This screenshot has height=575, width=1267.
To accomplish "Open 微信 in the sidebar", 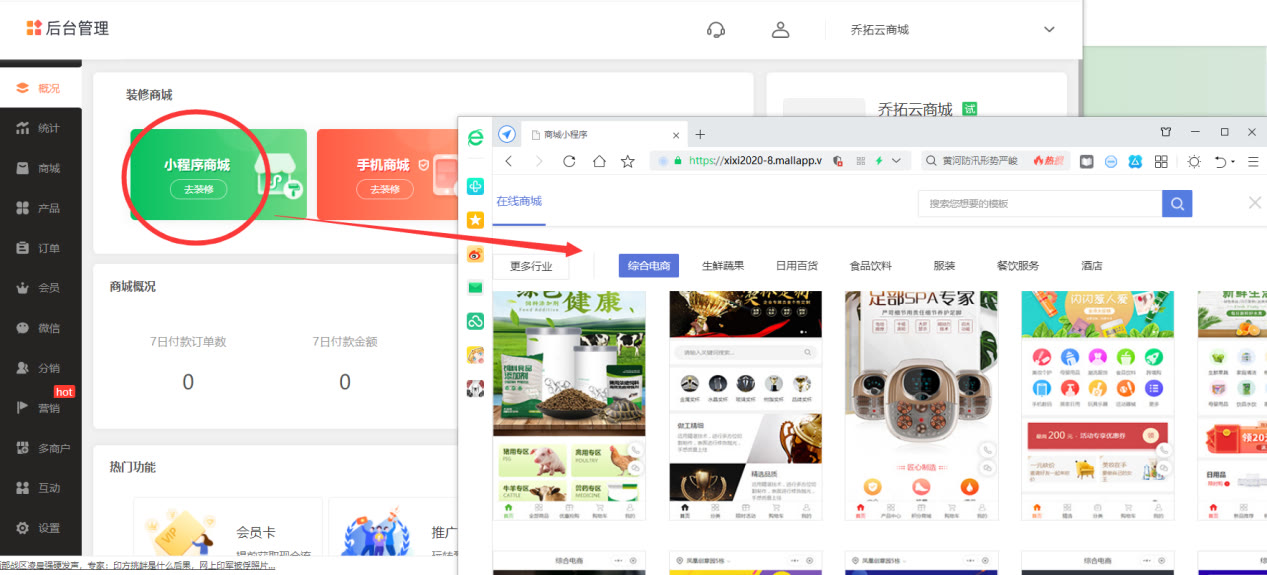I will click(40, 328).
